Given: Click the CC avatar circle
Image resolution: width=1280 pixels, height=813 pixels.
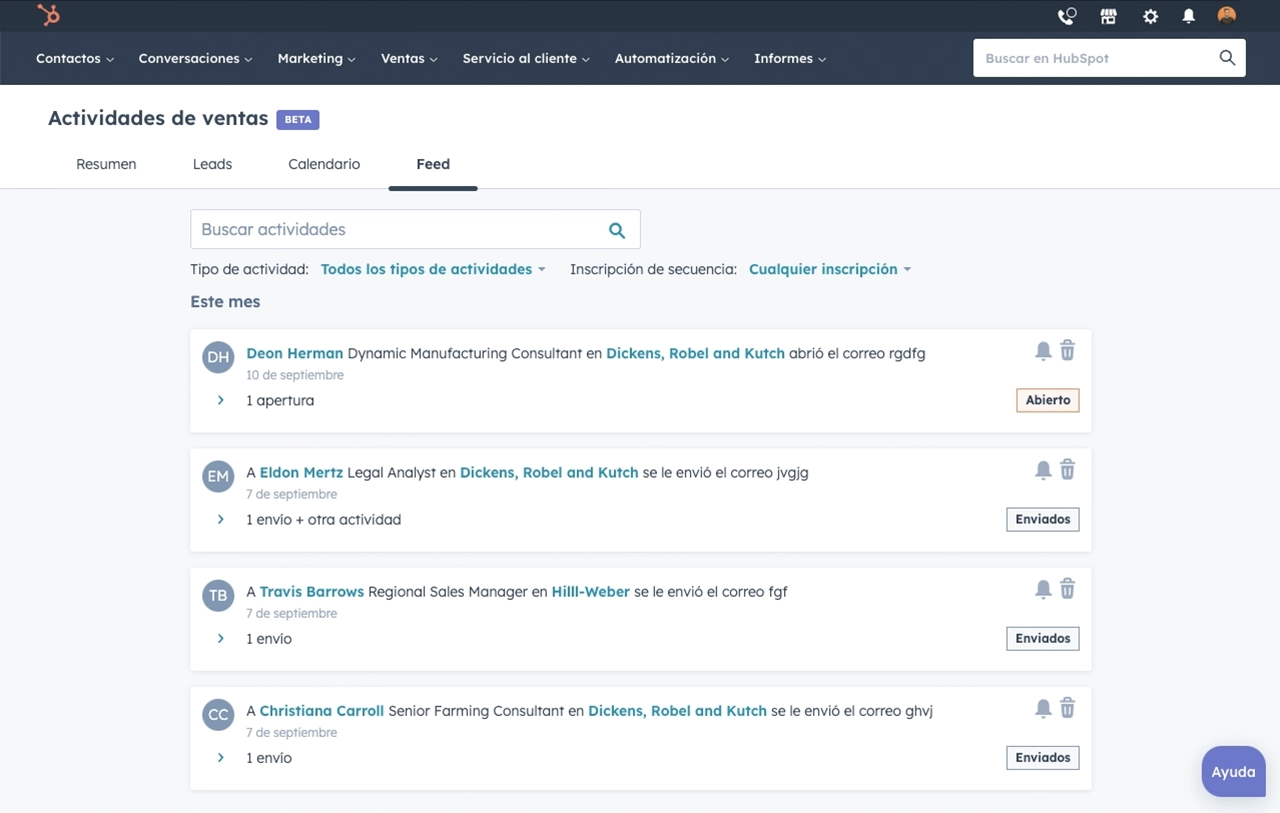Looking at the screenshot, I should [x=218, y=714].
